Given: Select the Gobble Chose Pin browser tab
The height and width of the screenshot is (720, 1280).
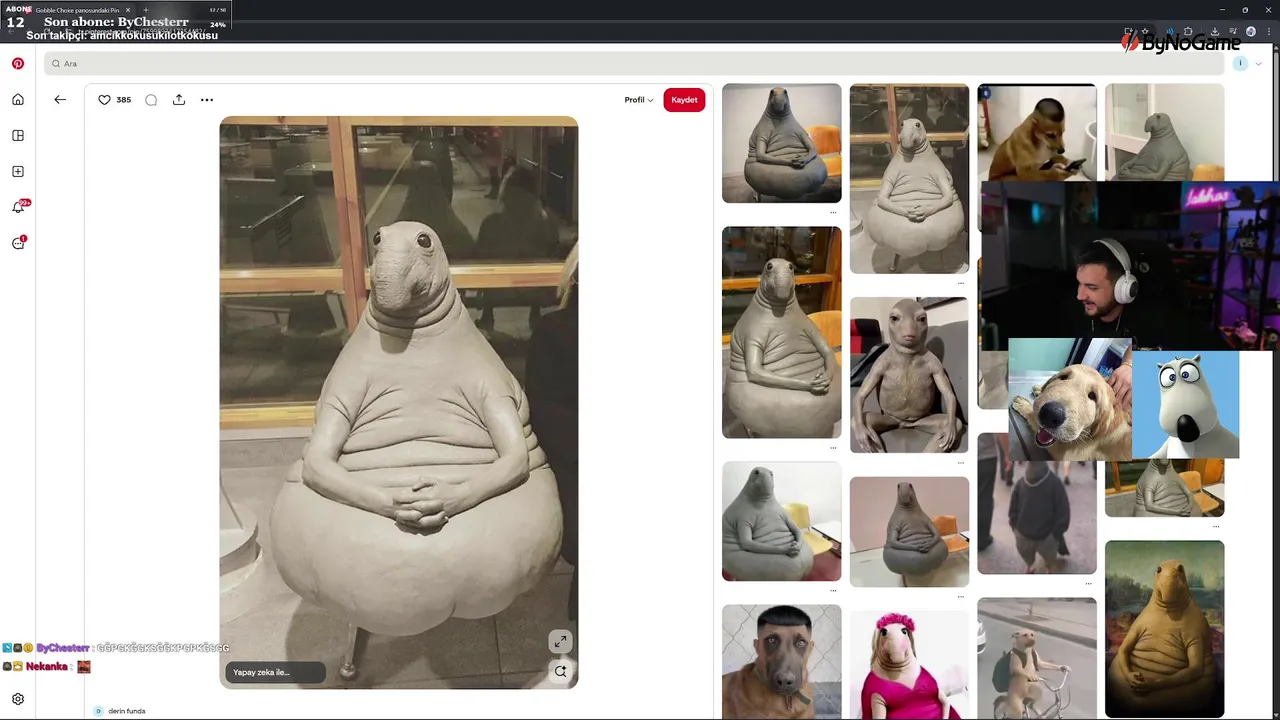Looking at the screenshot, I should [x=76, y=10].
